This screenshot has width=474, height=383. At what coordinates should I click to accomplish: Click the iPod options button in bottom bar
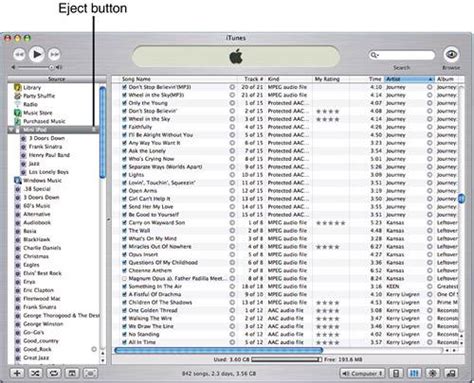click(x=396, y=373)
